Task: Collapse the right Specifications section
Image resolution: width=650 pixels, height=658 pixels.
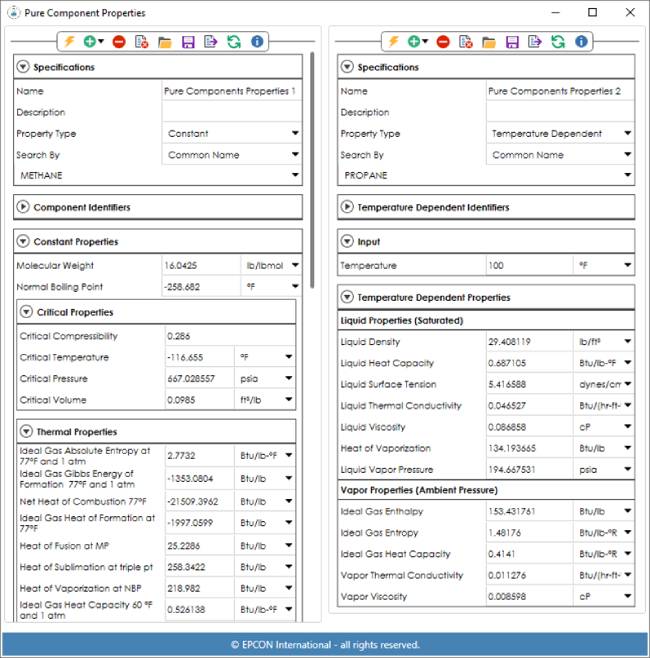Action: (347, 67)
